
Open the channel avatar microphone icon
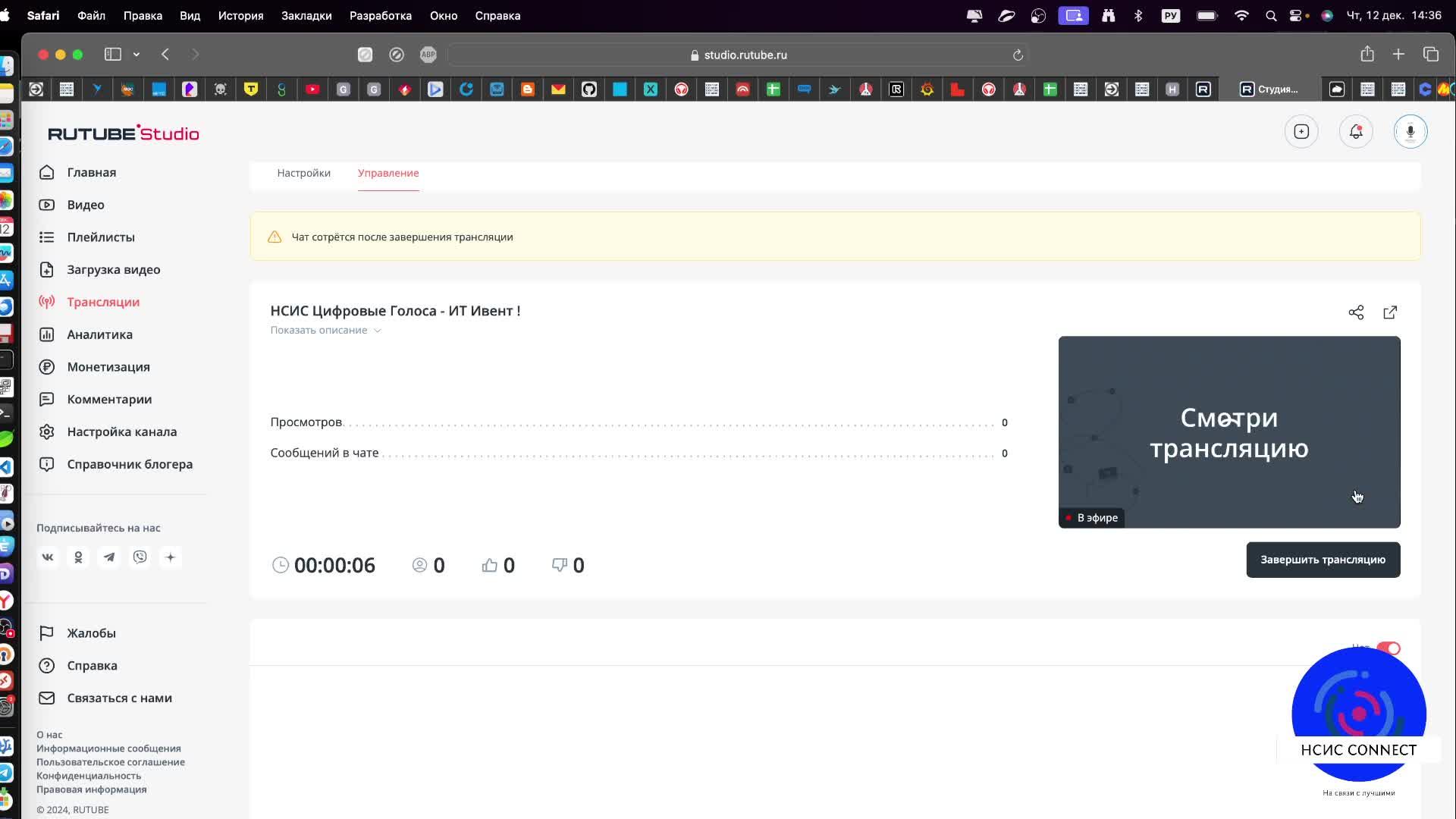(1410, 132)
